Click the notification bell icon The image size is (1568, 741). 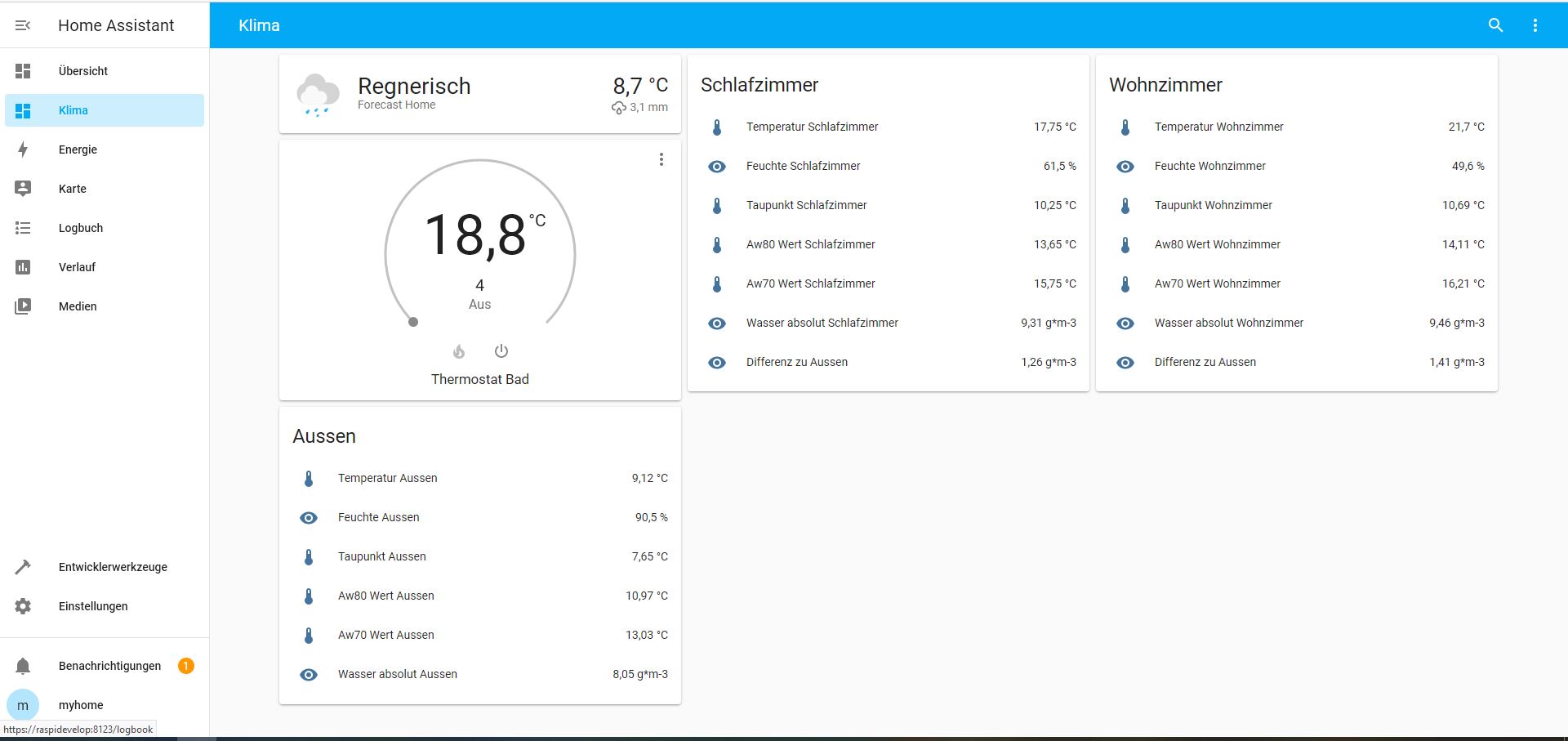click(23, 666)
